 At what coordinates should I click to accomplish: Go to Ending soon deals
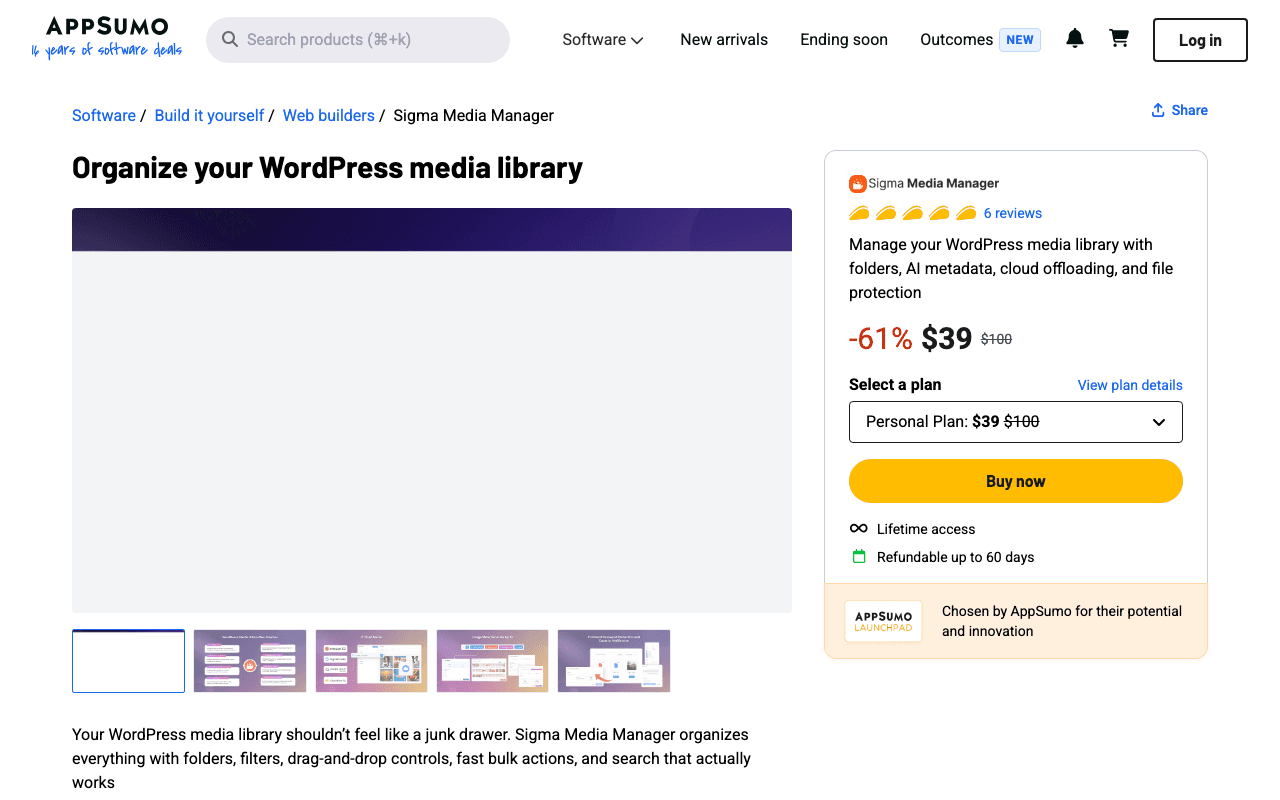click(x=844, y=40)
